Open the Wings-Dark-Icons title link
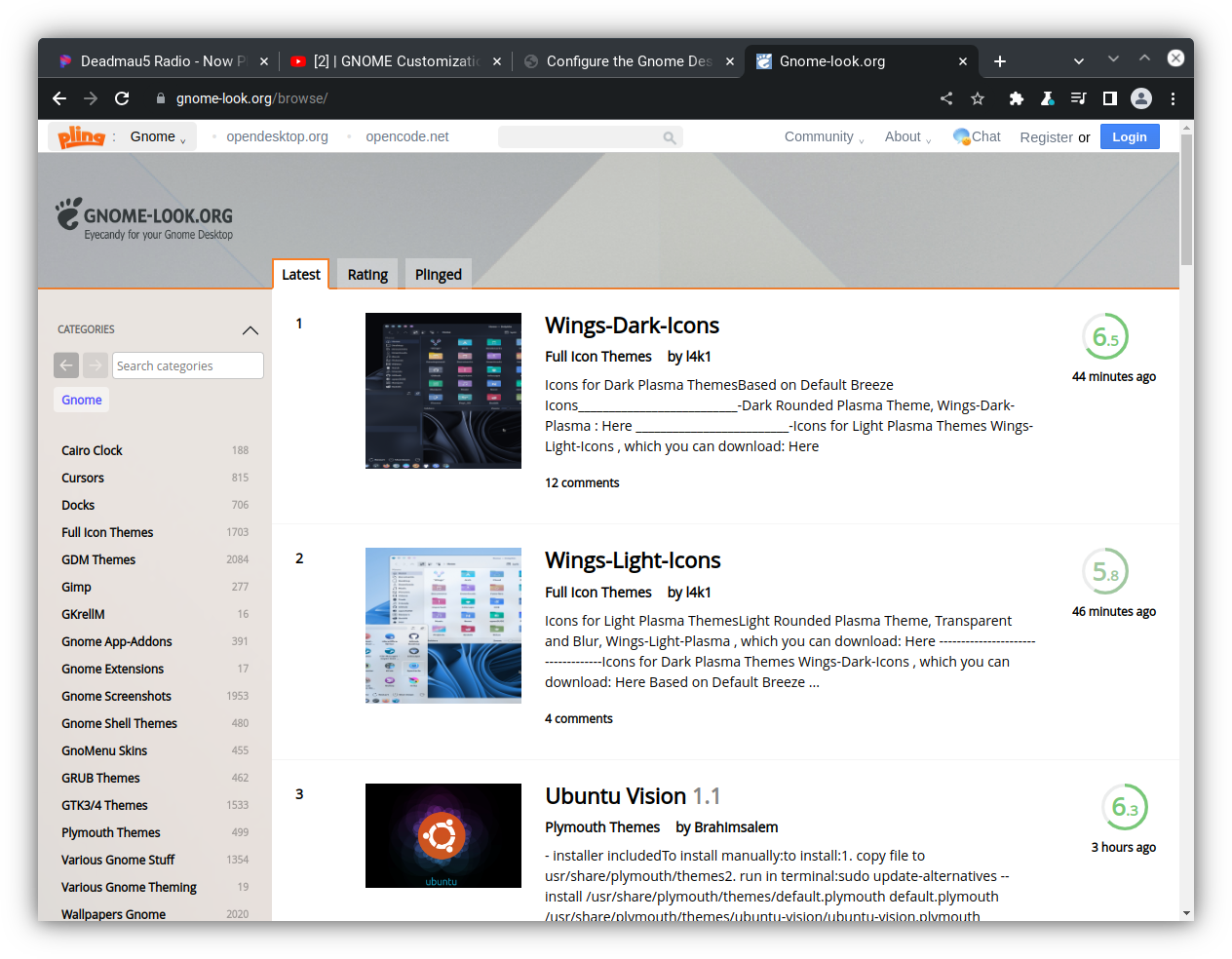The height and width of the screenshot is (959, 1232). (x=632, y=326)
